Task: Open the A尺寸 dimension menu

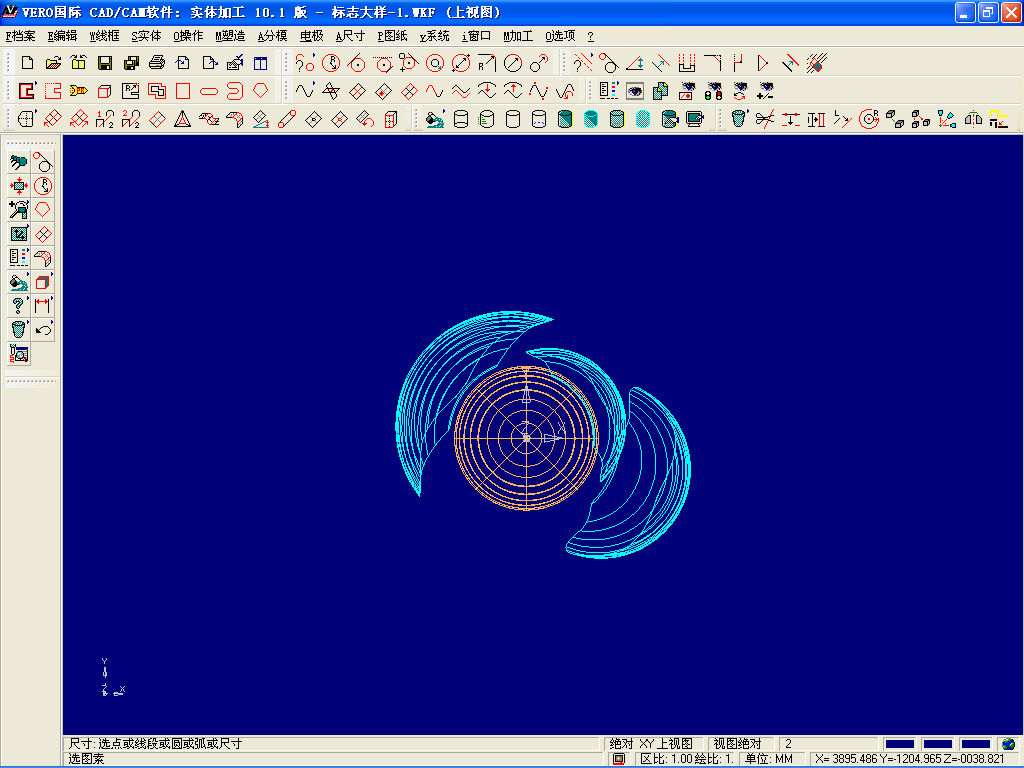Action: click(x=350, y=36)
